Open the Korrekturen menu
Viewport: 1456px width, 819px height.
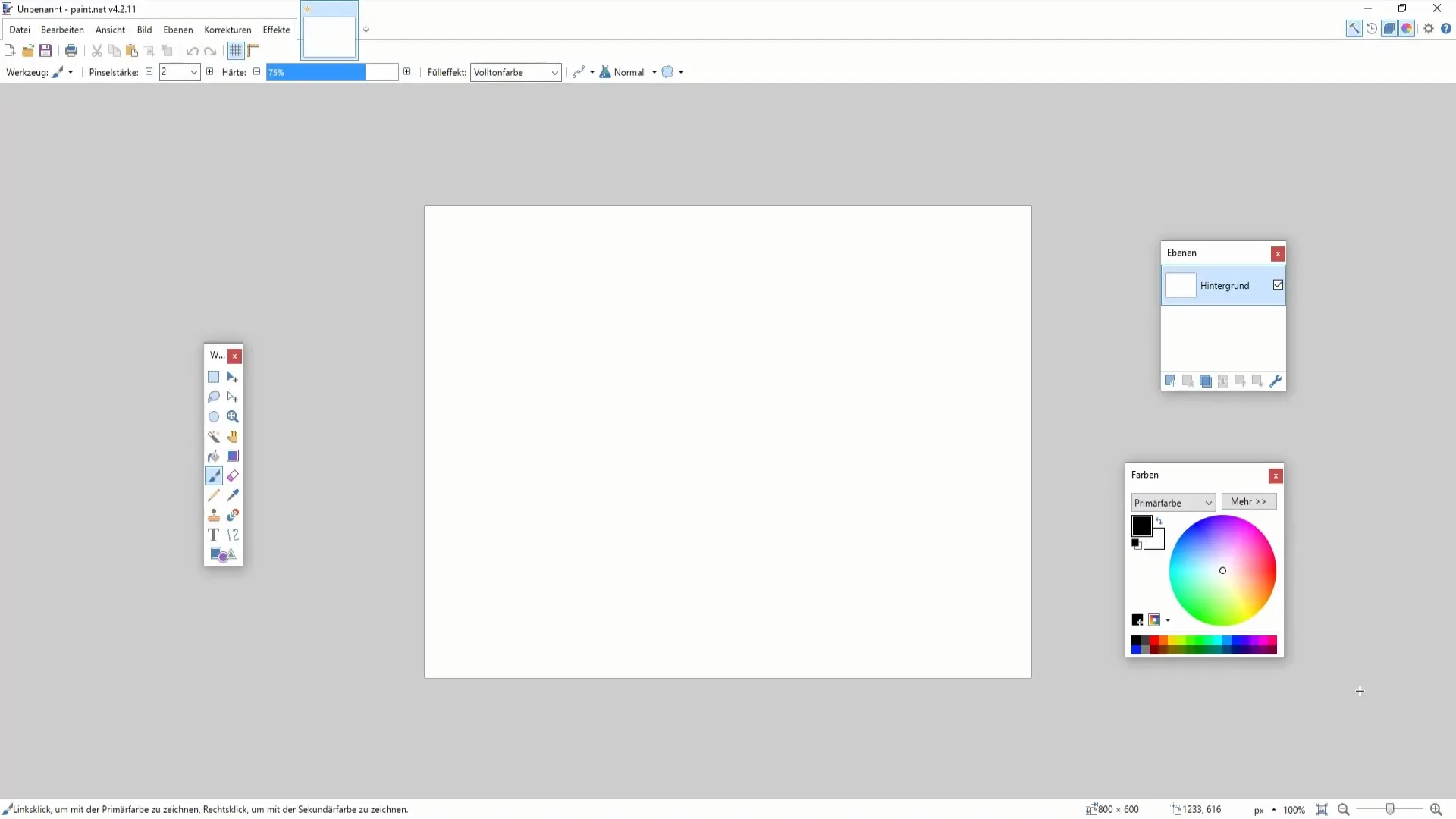227,30
